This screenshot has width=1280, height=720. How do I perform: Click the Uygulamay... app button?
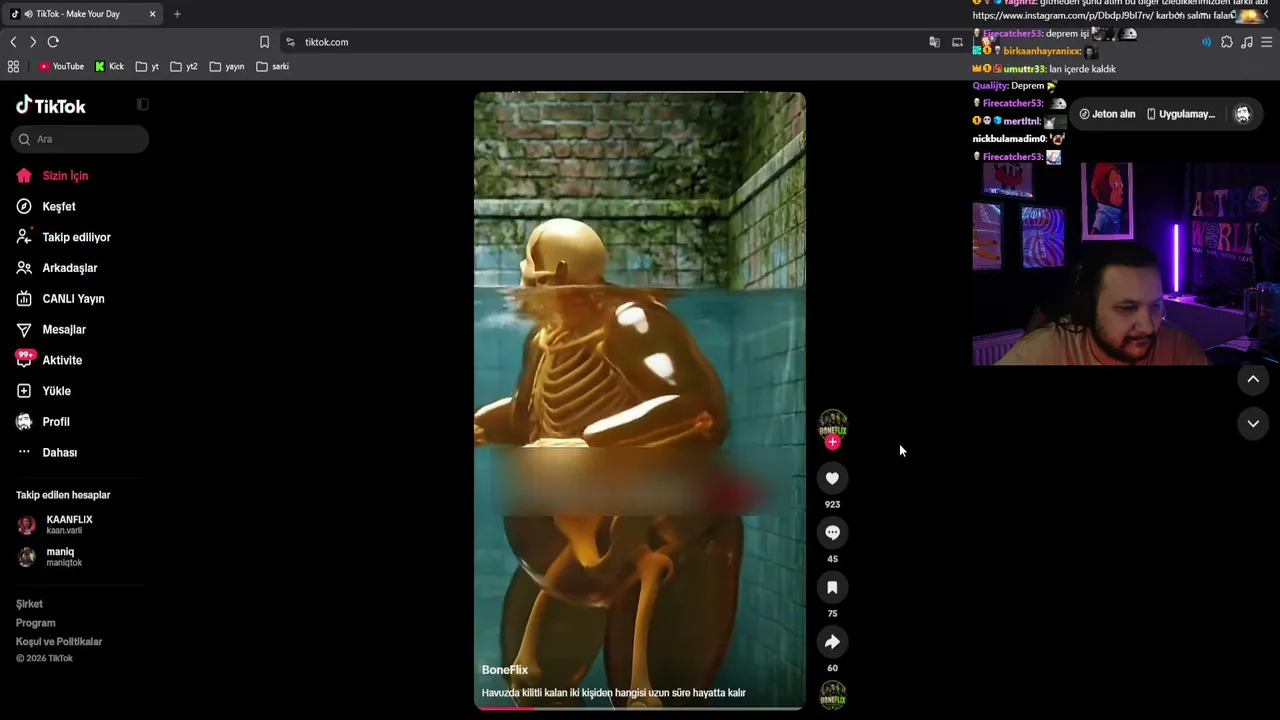(x=1181, y=114)
